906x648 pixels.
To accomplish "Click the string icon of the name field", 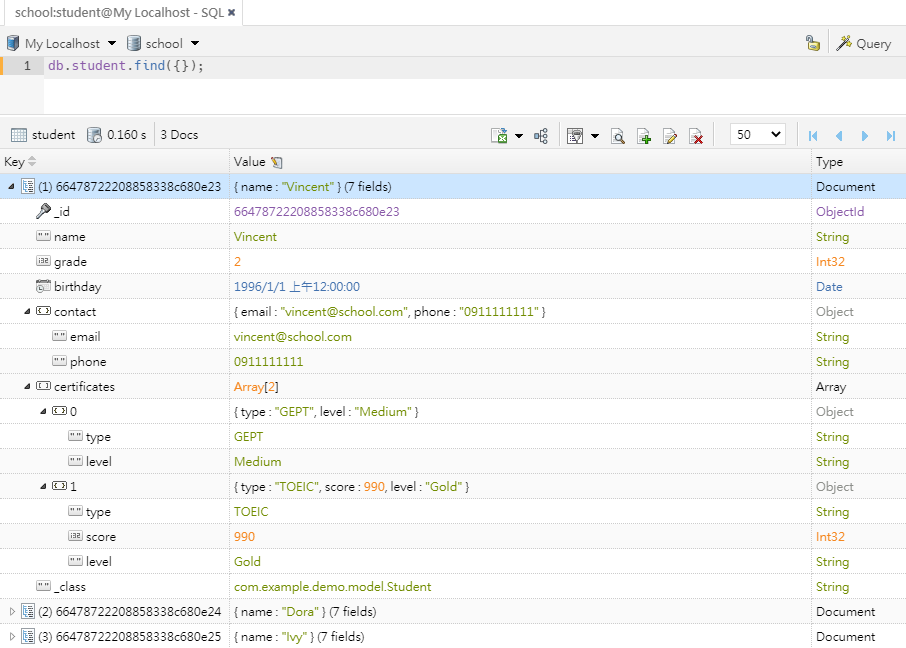I will (43, 236).
